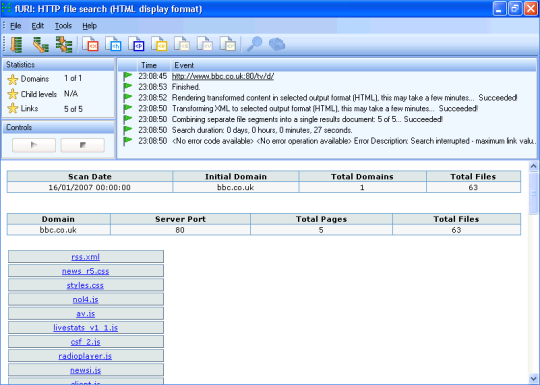Select the dark-blue <p> output format icon
Screen dimensions: 540x385
coord(136,44)
